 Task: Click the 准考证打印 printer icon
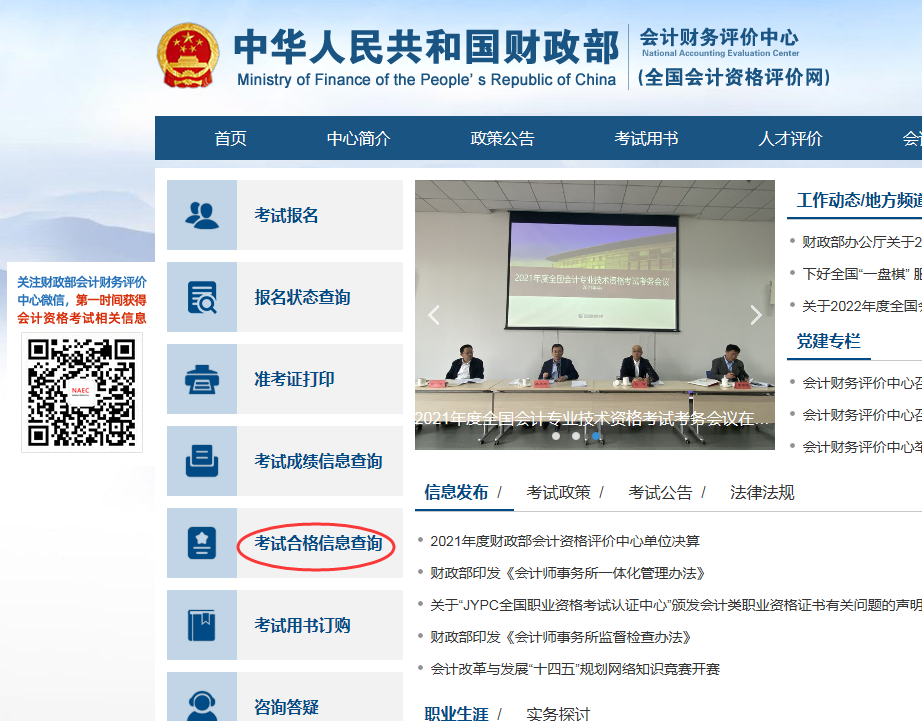pyautogui.click(x=202, y=379)
